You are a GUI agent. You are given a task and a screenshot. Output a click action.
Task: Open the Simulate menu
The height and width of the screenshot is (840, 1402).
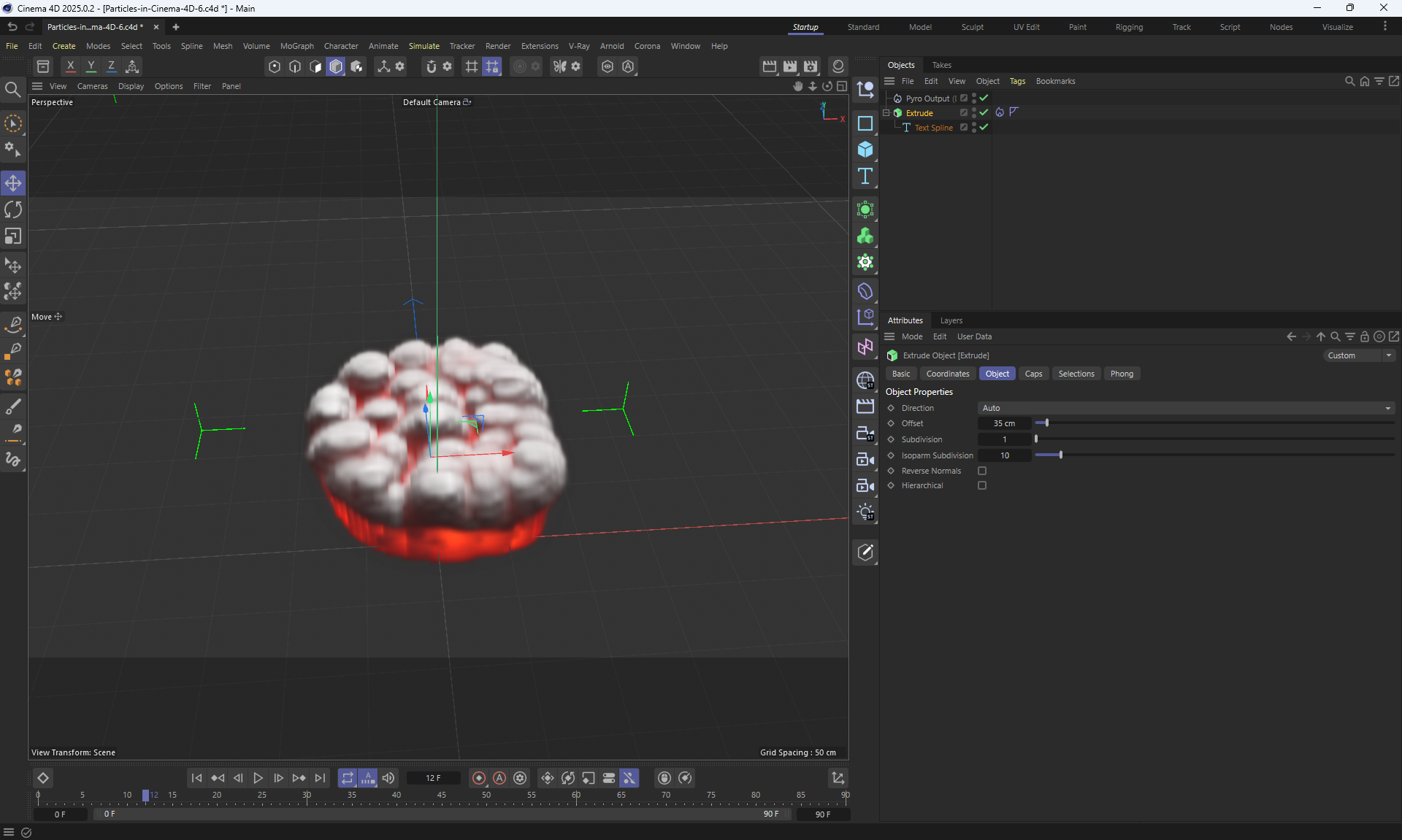pos(424,46)
